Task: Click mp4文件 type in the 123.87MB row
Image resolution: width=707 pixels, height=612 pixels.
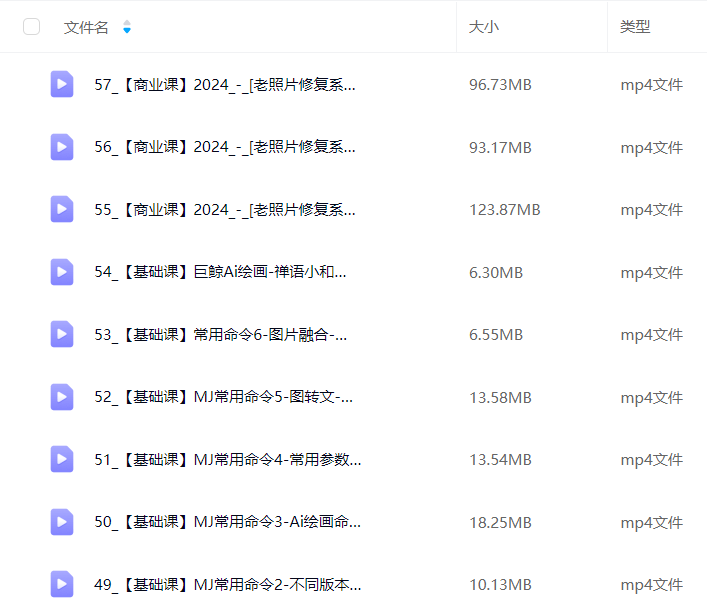Action: click(x=652, y=210)
